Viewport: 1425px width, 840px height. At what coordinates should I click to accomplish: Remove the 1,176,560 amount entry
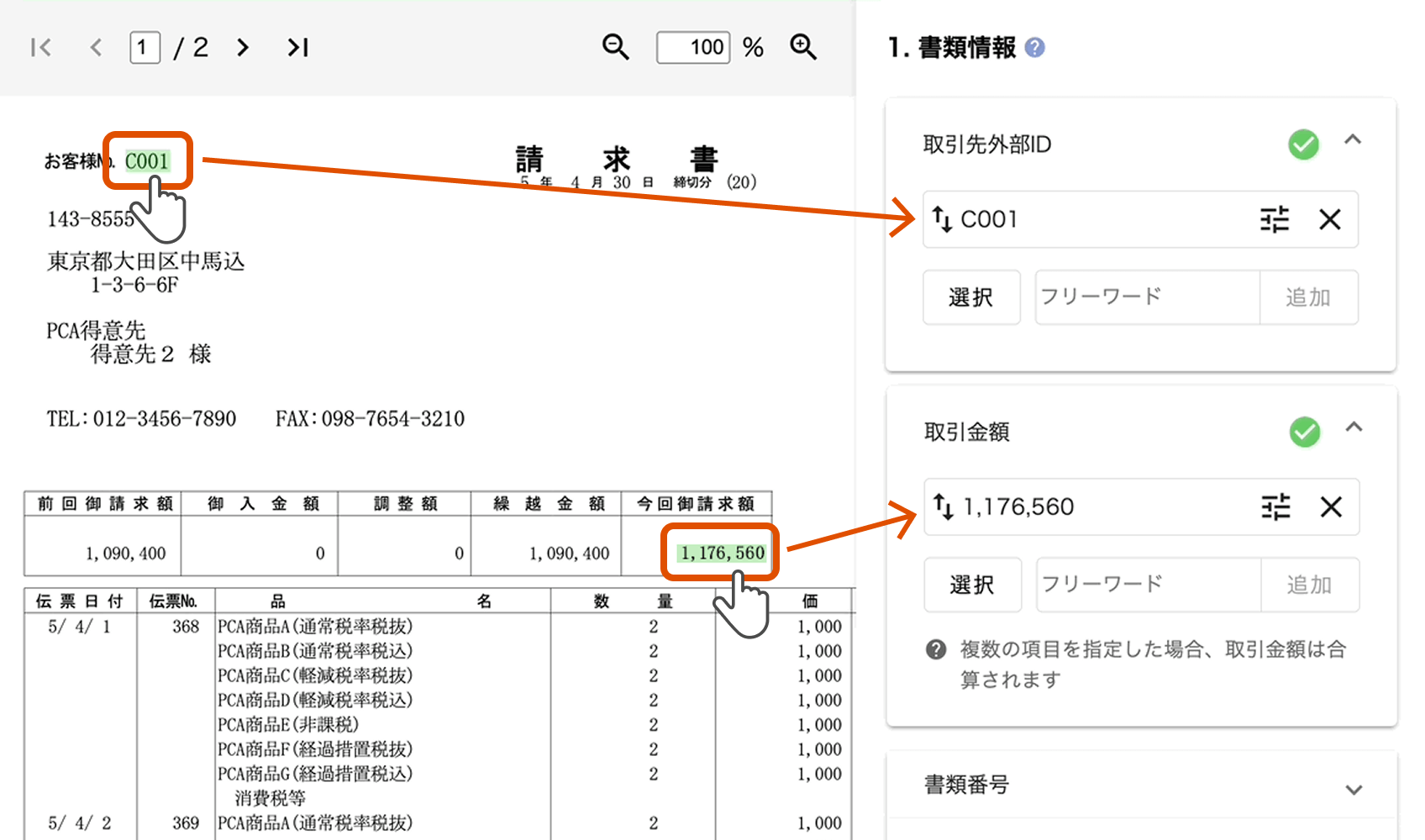[x=1331, y=507]
